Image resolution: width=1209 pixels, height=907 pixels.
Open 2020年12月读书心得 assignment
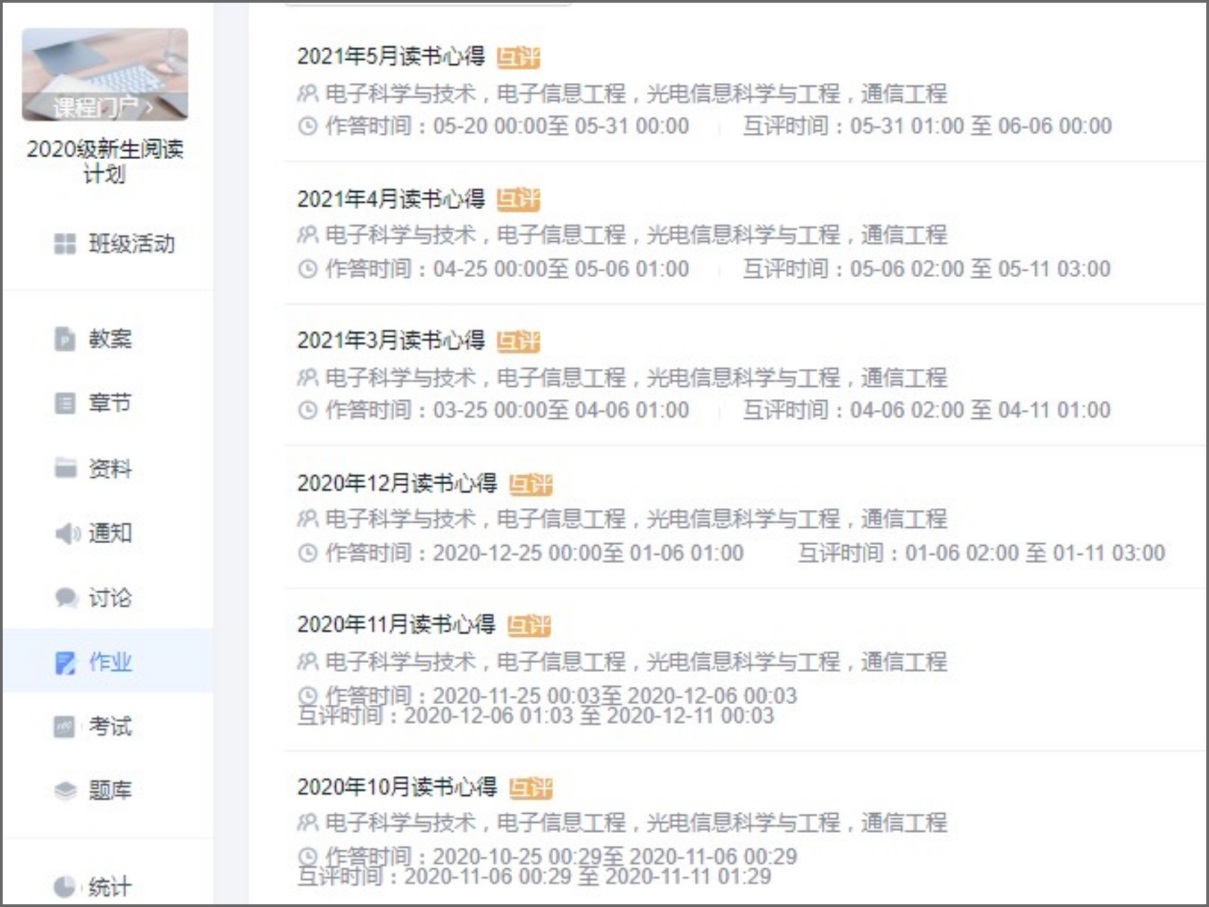[397, 484]
